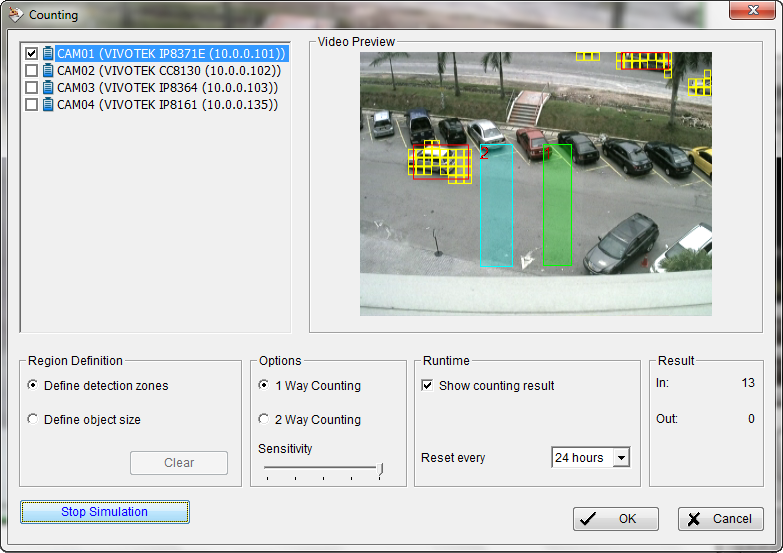Choose 2 Way Counting mode
This screenshot has height=553, width=783.
tap(264, 420)
